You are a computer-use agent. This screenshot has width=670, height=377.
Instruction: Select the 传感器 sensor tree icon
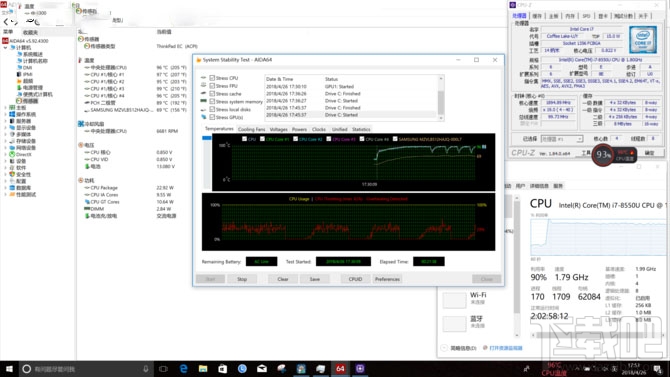(x=19, y=101)
